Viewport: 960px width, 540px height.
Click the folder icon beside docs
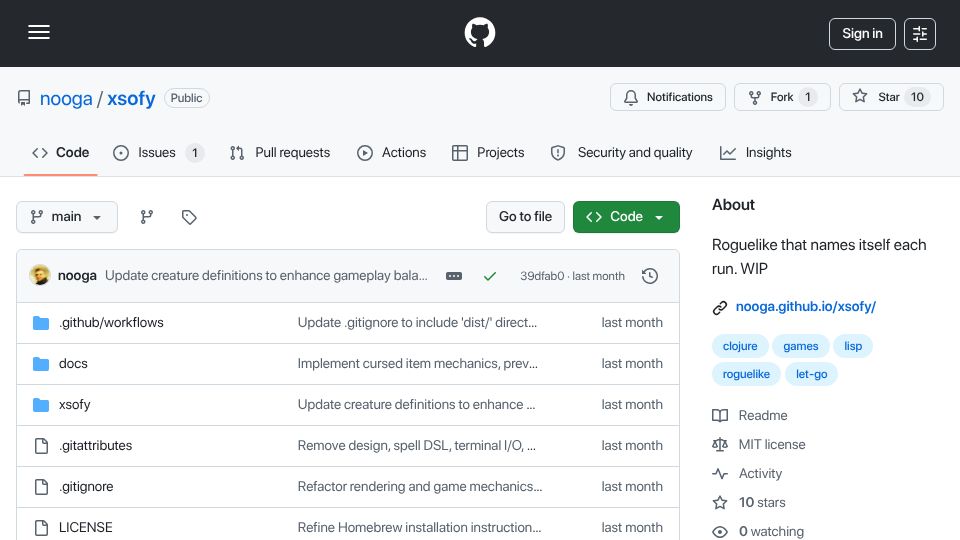coord(41,364)
